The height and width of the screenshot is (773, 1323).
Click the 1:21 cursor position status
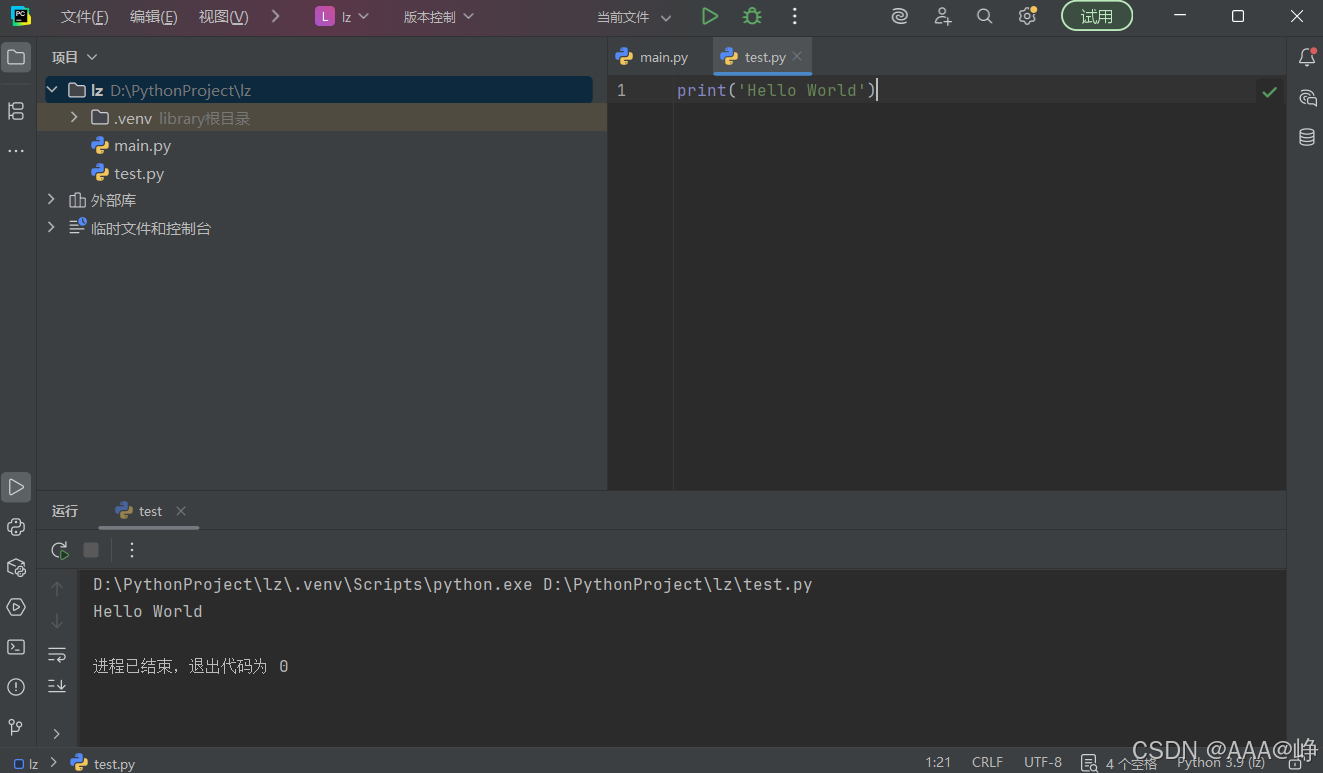tap(938, 762)
